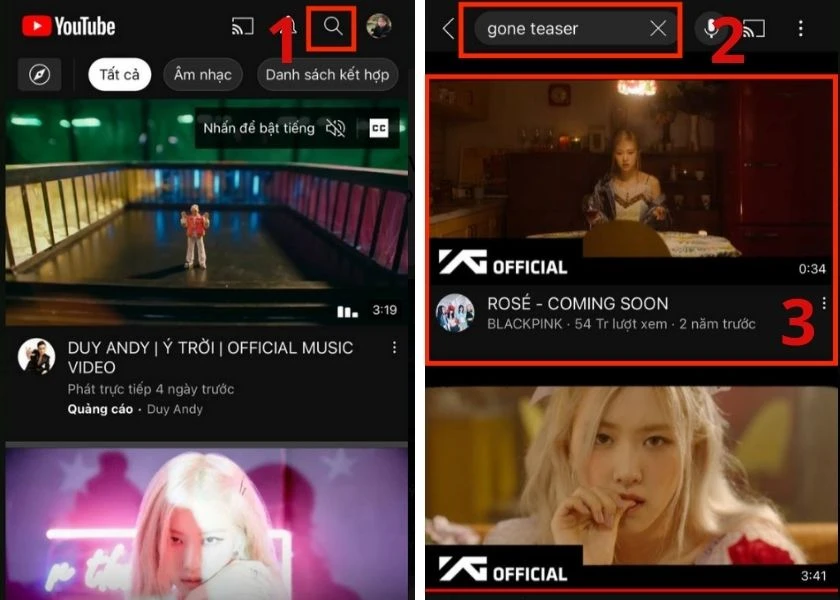Enable the Âm nhạc filter chip
Image resolution: width=840 pixels, height=600 pixels.
click(202, 74)
